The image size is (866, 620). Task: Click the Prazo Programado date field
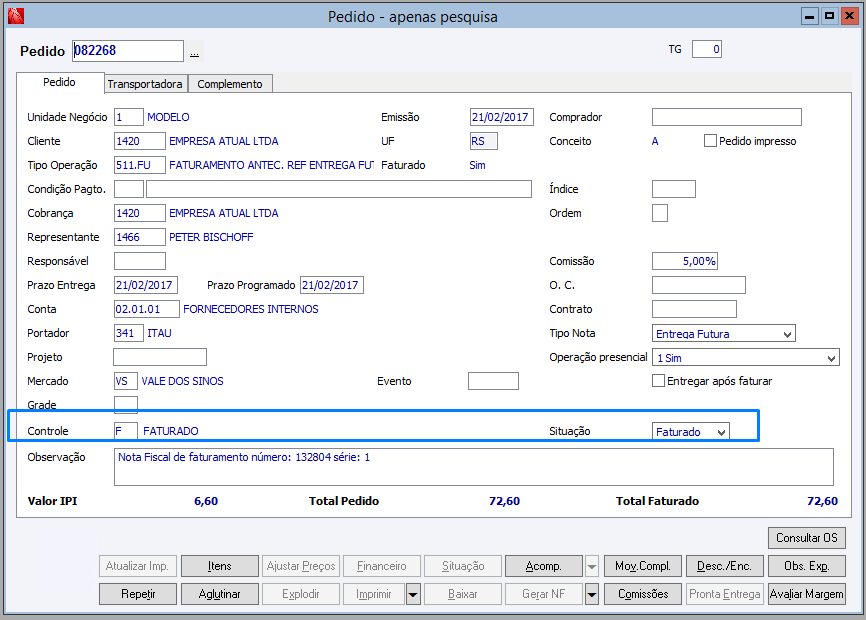tap(332, 285)
